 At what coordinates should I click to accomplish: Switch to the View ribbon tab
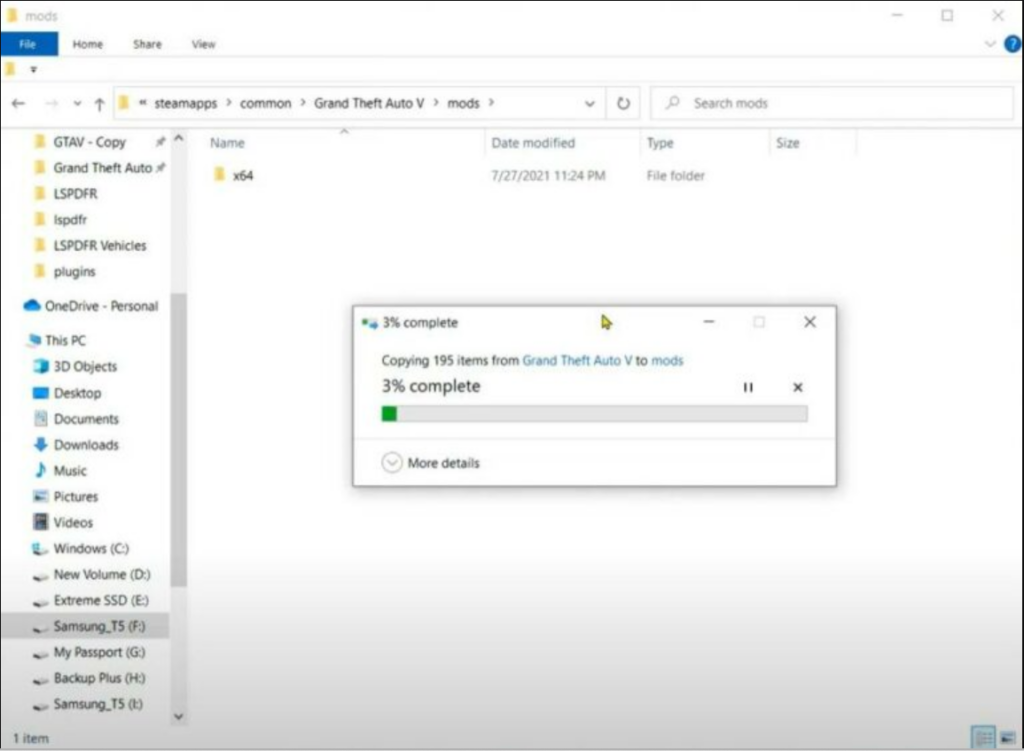click(203, 44)
